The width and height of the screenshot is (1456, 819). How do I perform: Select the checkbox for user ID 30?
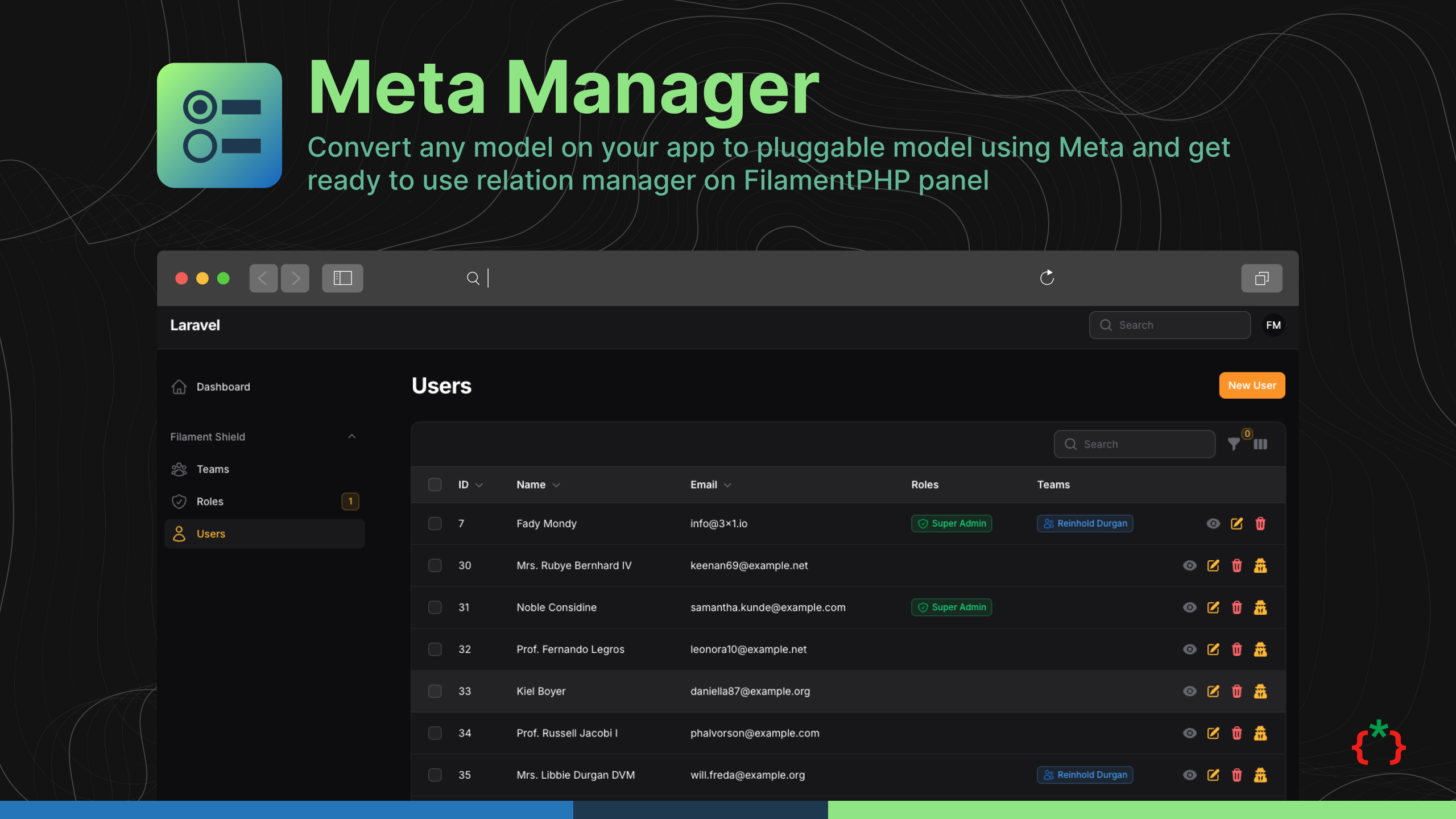tap(435, 565)
